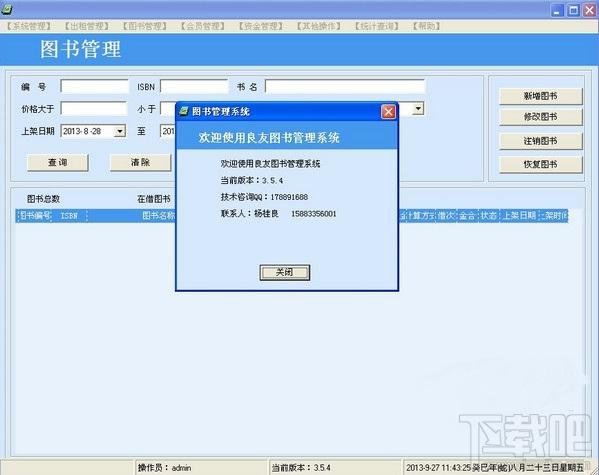
Task: Open the 【其他操作】 menu
Action: 319,26
